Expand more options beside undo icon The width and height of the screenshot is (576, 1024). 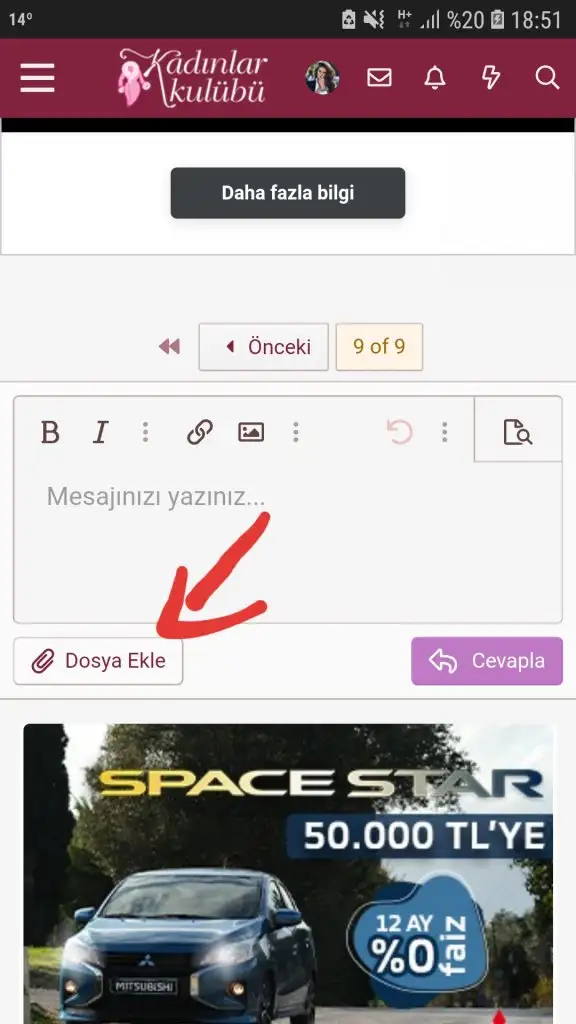pos(445,432)
